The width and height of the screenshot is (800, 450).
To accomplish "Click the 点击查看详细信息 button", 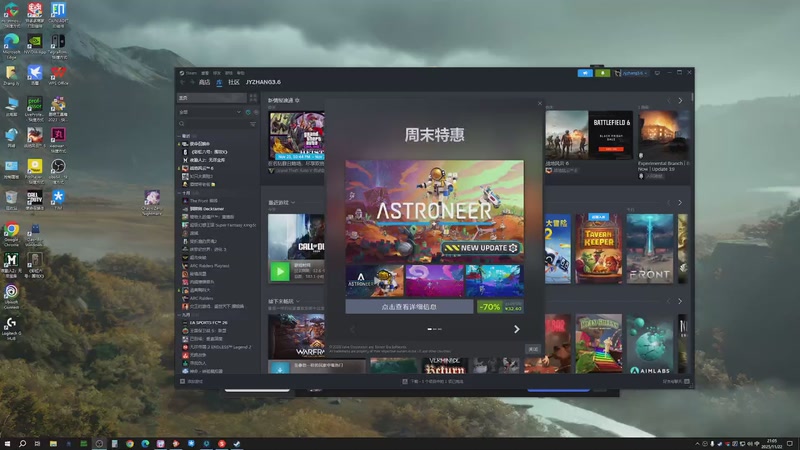I will coord(409,307).
